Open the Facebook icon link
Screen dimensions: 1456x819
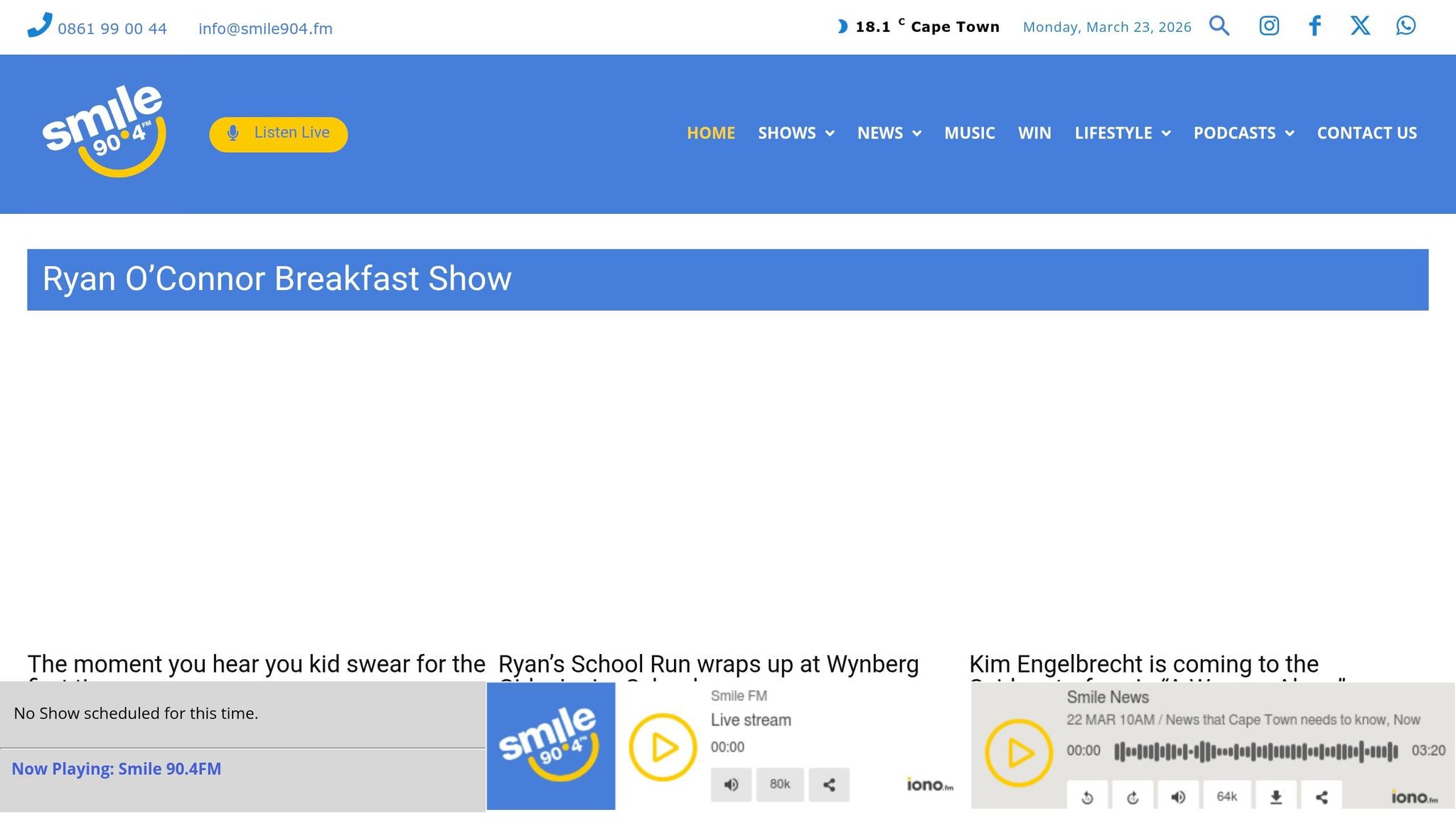(x=1315, y=26)
